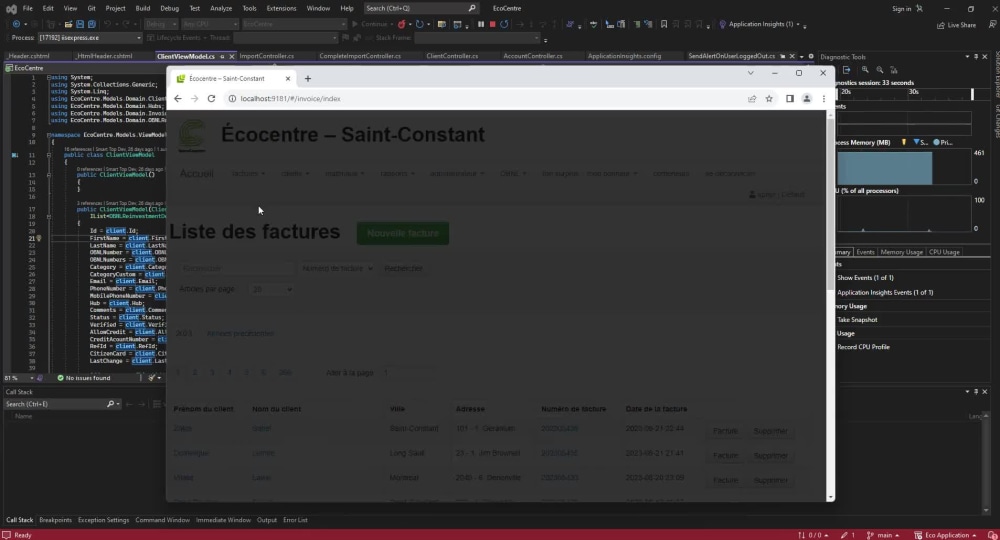Open the ApplicationInsights.config tab

(624, 56)
